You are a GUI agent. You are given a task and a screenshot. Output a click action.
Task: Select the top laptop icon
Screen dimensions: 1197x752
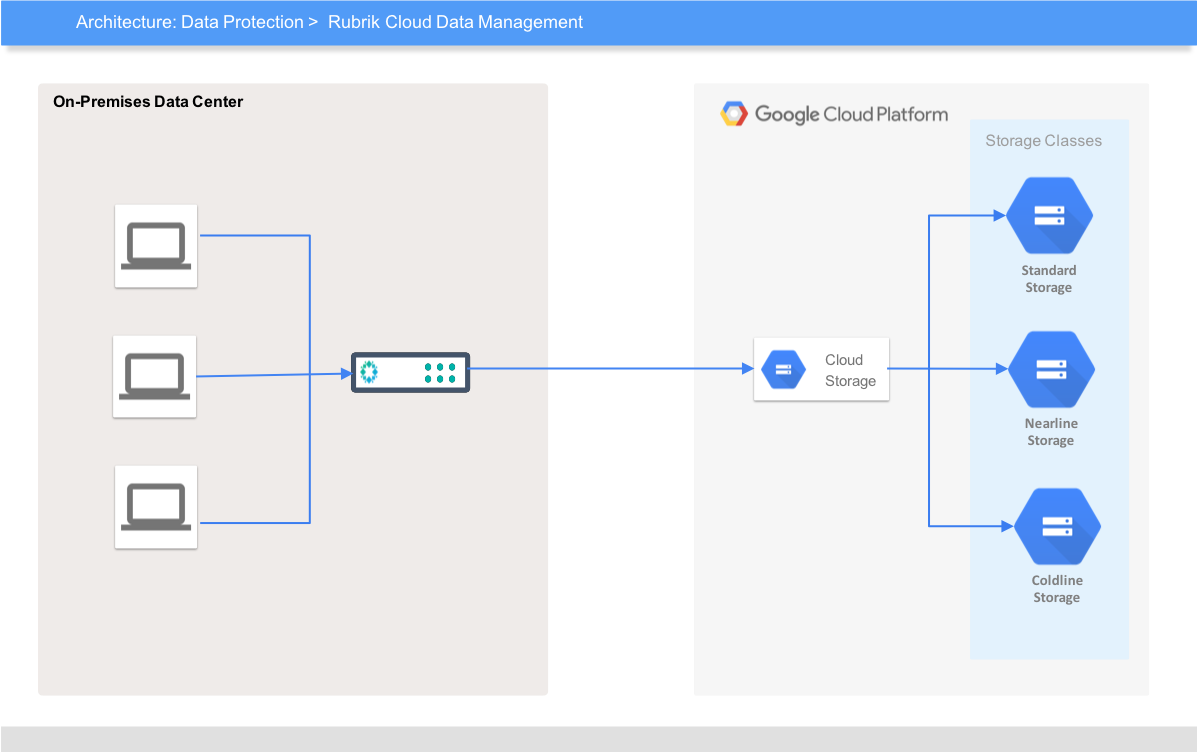(x=156, y=246)
